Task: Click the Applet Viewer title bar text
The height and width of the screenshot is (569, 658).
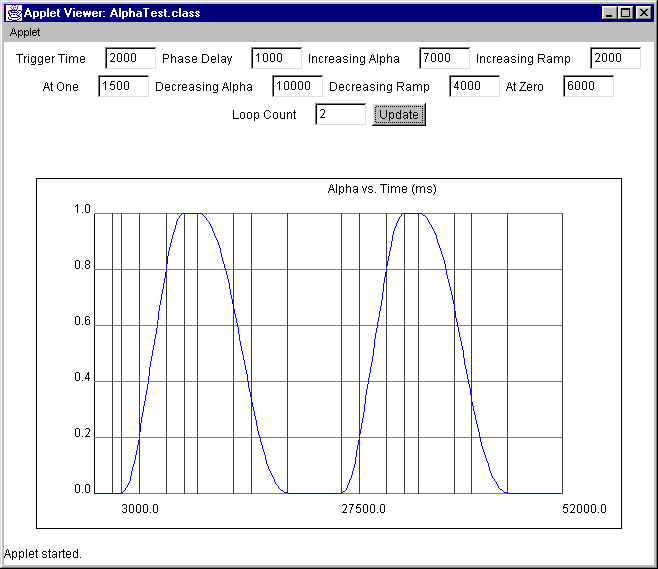Action: [x=112, y=13]
